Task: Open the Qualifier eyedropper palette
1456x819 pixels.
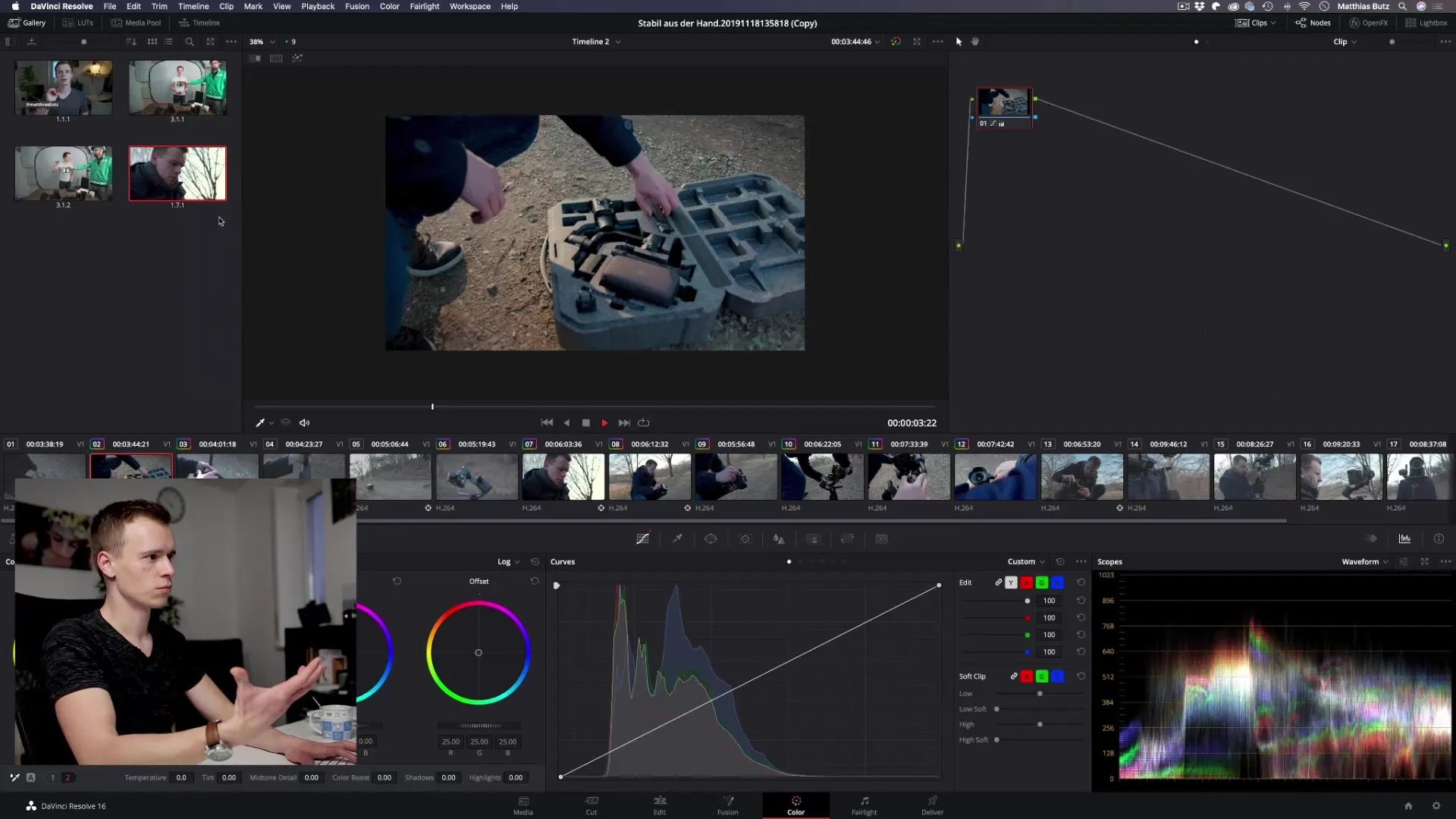Action: point(677,538)
